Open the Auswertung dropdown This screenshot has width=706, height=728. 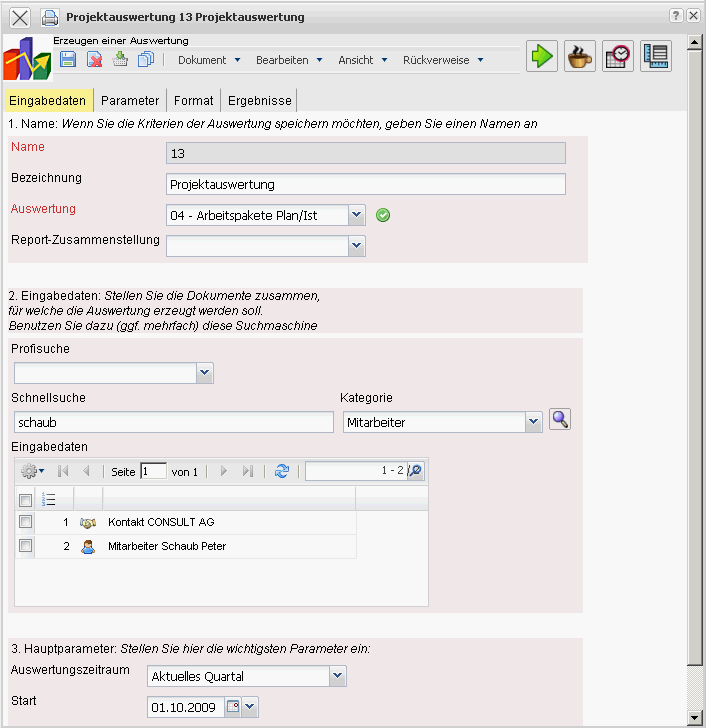pos(356,215)
